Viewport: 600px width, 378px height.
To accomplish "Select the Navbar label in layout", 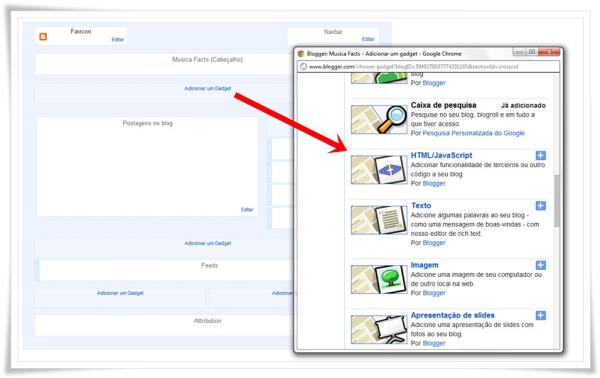I will (333, 32).
